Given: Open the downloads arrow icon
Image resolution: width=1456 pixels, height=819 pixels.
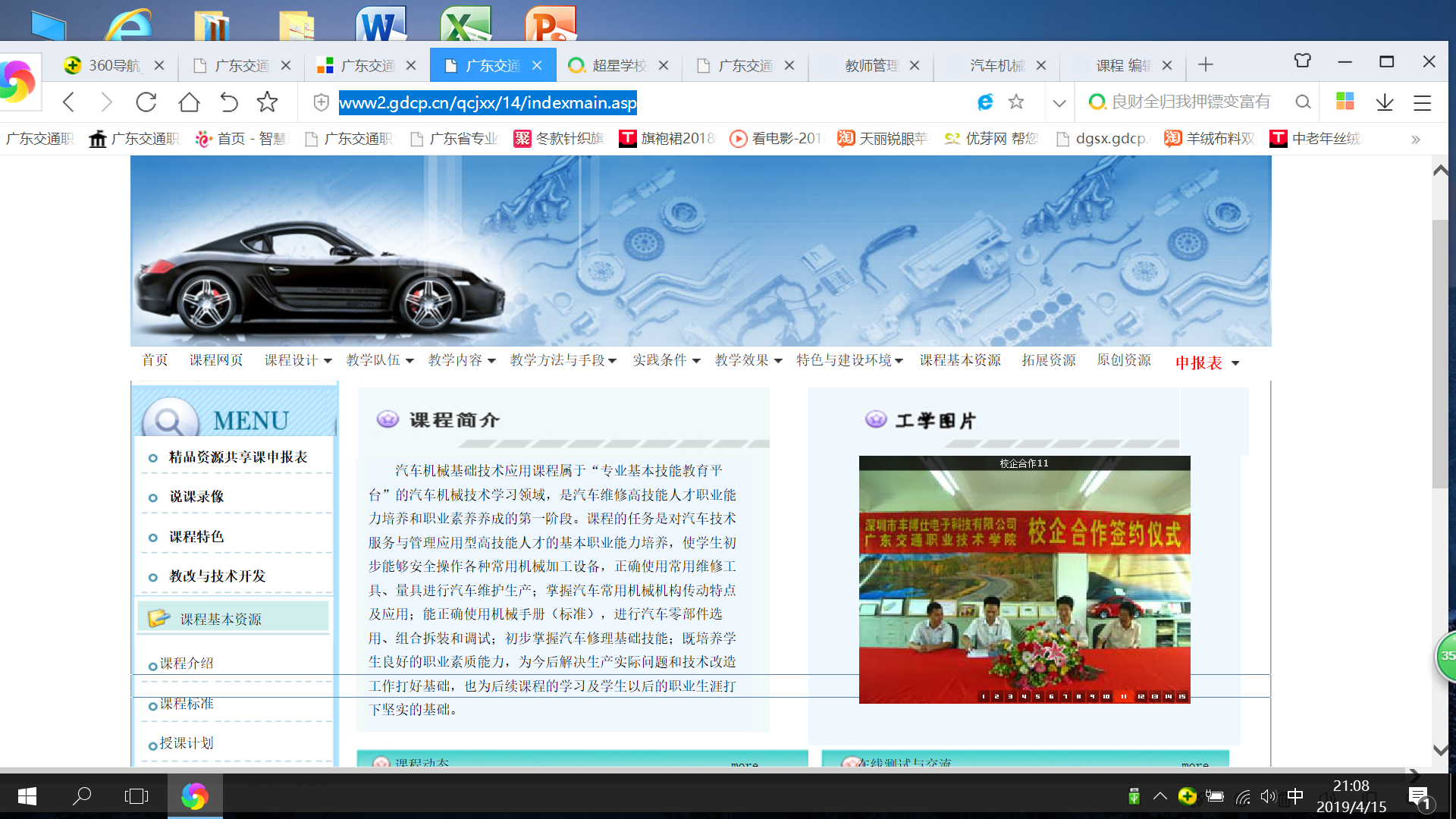Looking at the screenshot, I should (x=1385, y=102).
